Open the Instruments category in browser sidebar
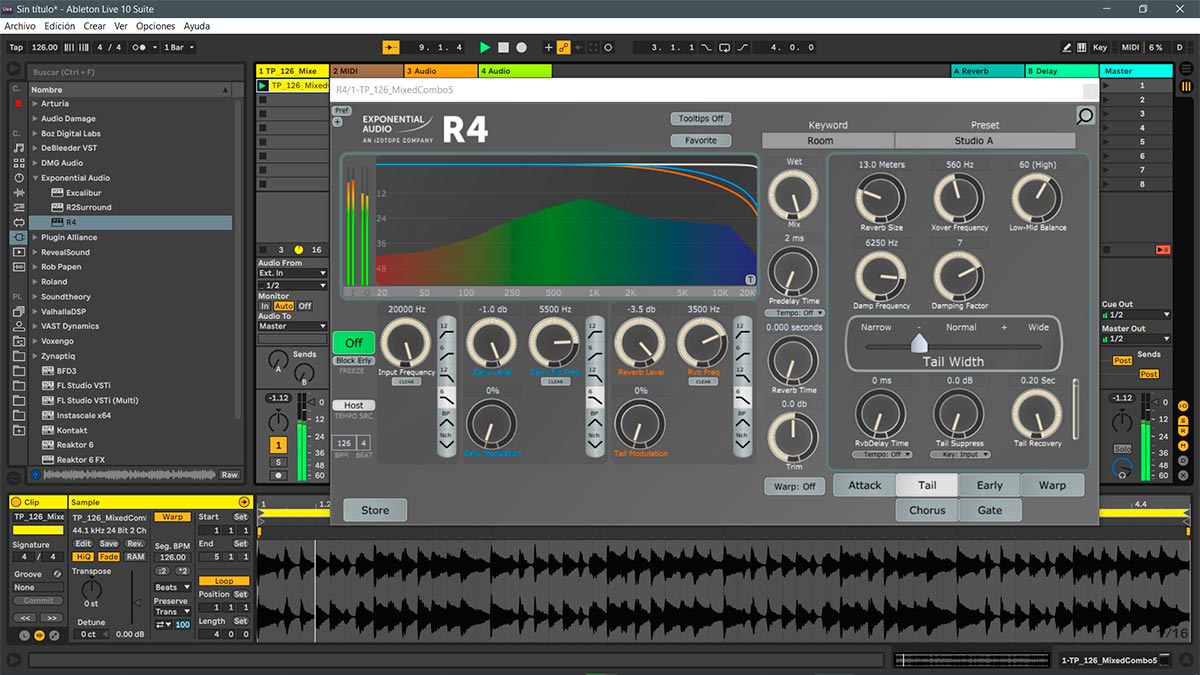This screenshot has height=675, width=1200. coord(17,178)
